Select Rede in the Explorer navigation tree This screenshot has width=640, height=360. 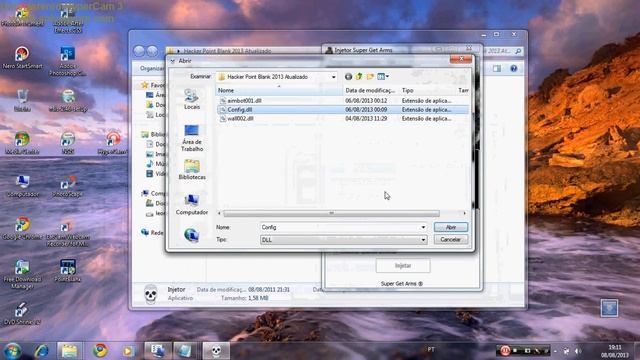[x=153, y=233]
